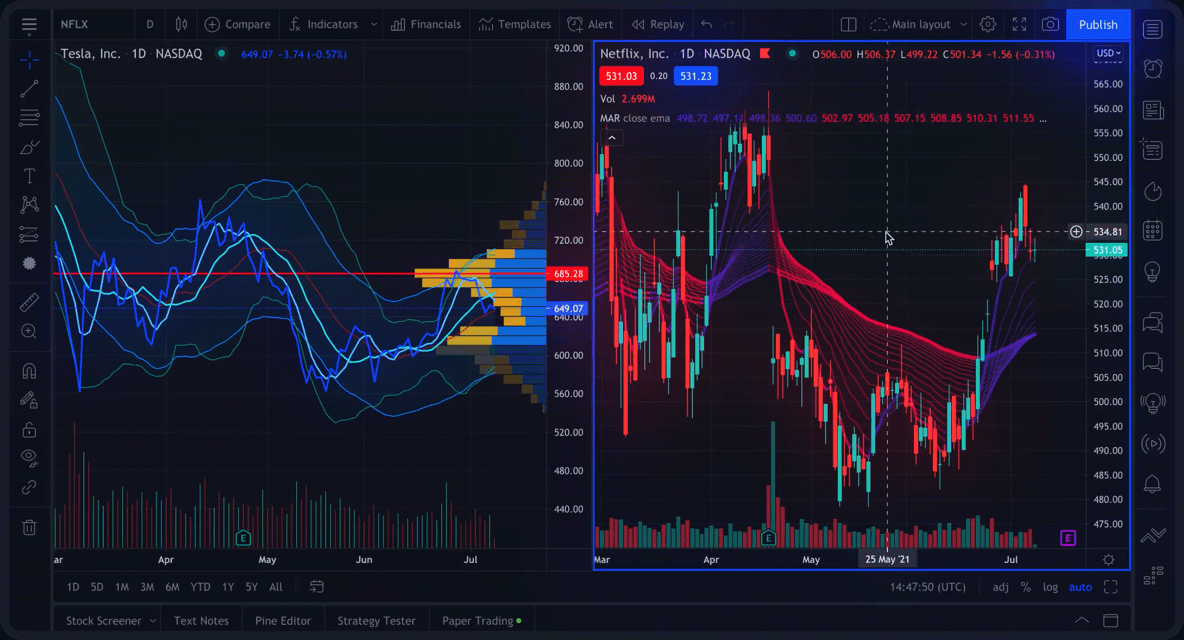Set the chart range to YTD
This screenshot has height=640, width=1184.
(198, 587)
